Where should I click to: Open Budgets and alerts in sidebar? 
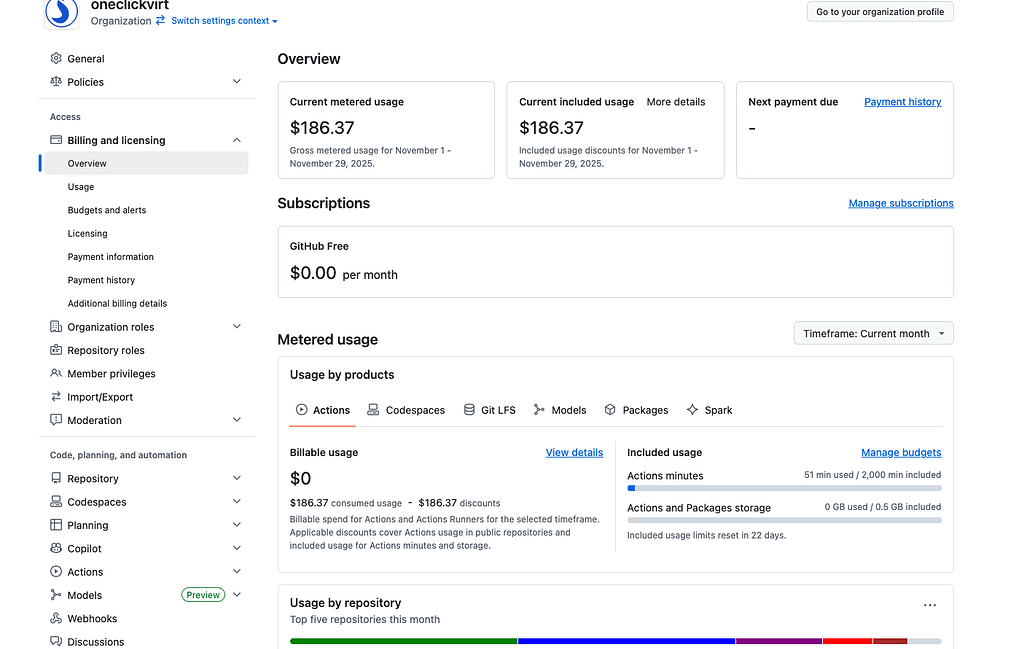[x=107, y=210]
